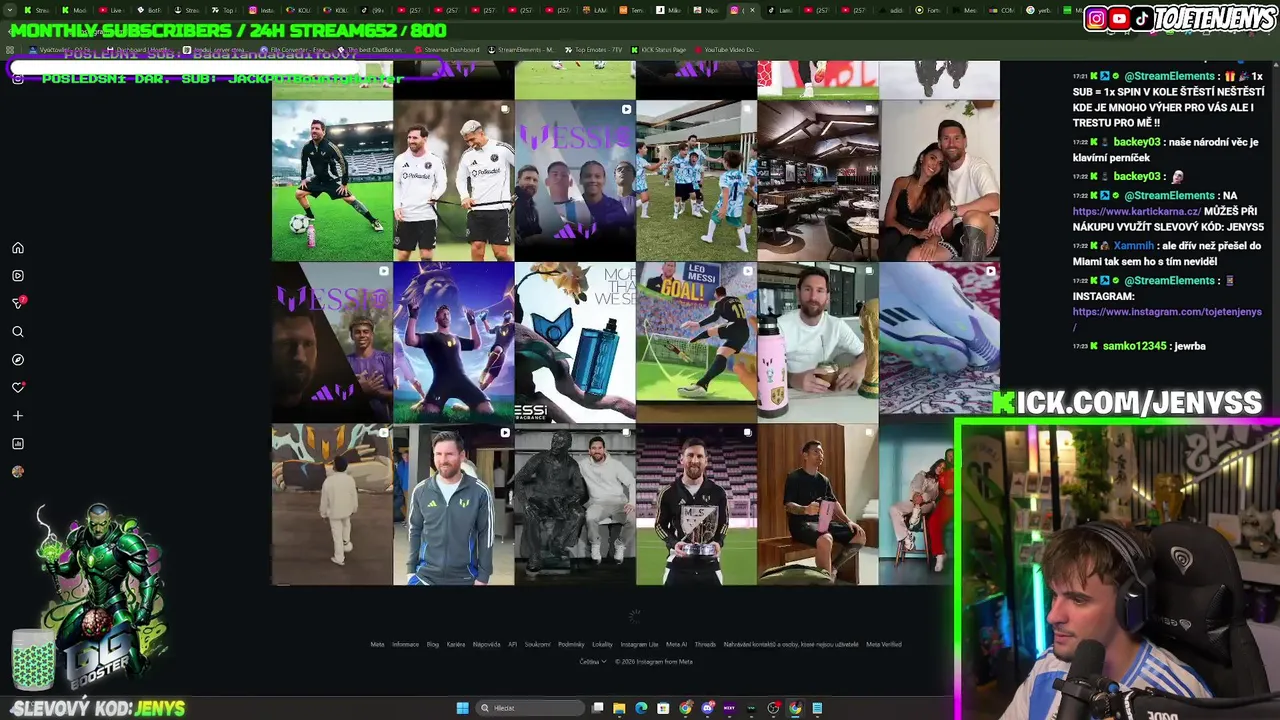Open the Instagram Lite footer link
This screenshot has height=720, width=1280.
tap(640, 644)
